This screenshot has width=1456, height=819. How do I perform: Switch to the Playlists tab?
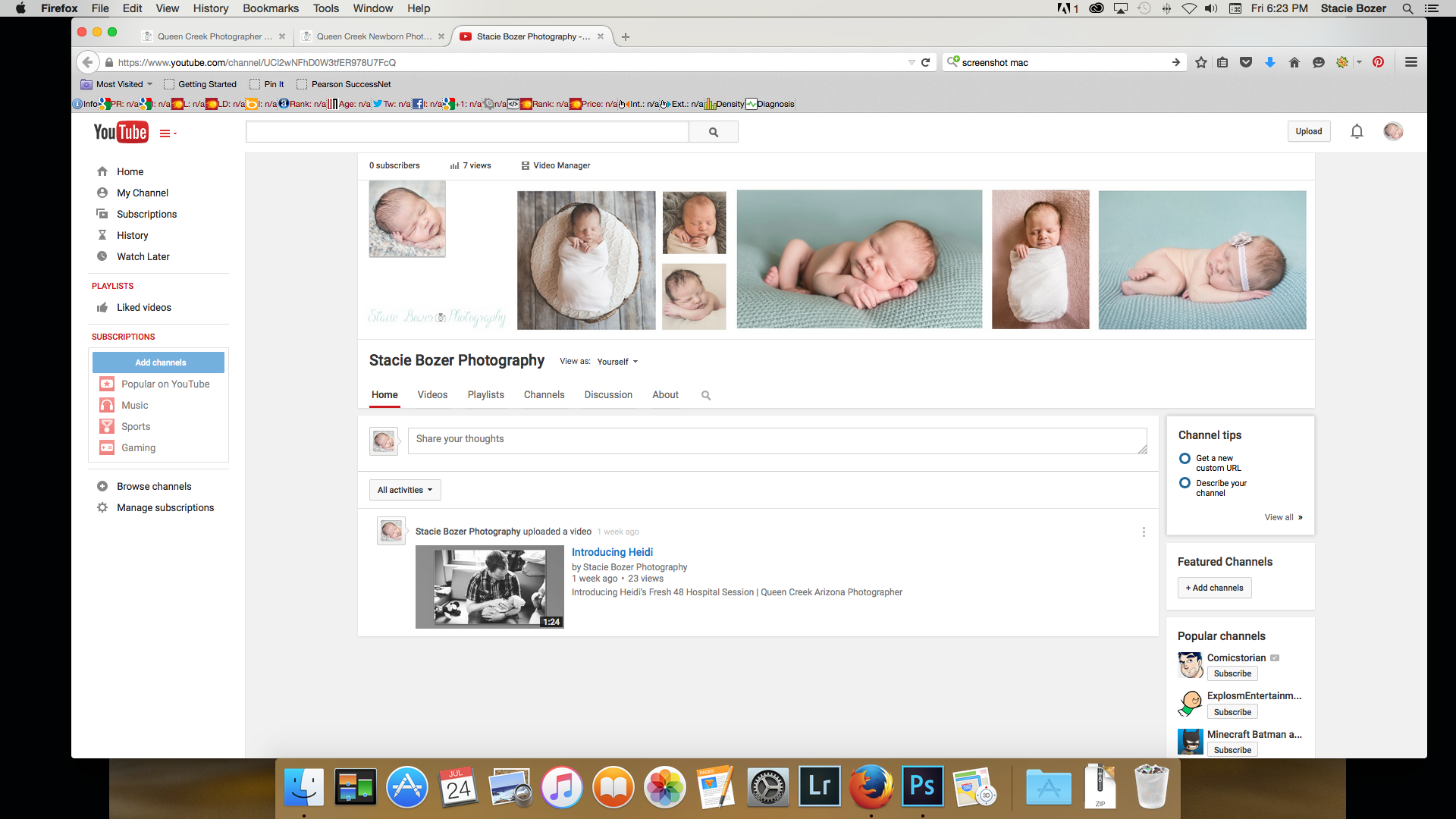(x=486, y=395)
